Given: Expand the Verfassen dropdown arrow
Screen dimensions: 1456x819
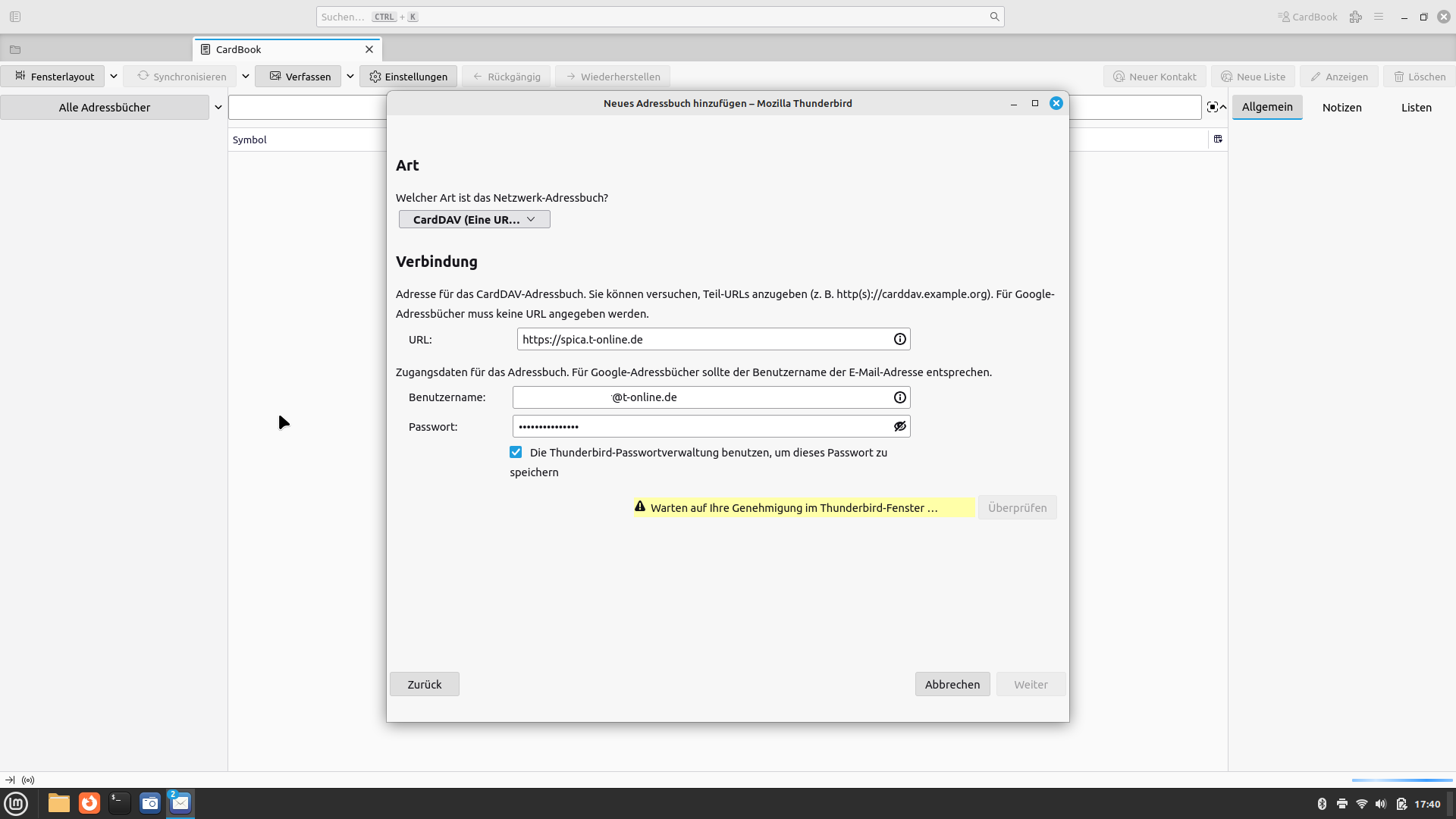Looking at the screenshot, I should point(350,77).
